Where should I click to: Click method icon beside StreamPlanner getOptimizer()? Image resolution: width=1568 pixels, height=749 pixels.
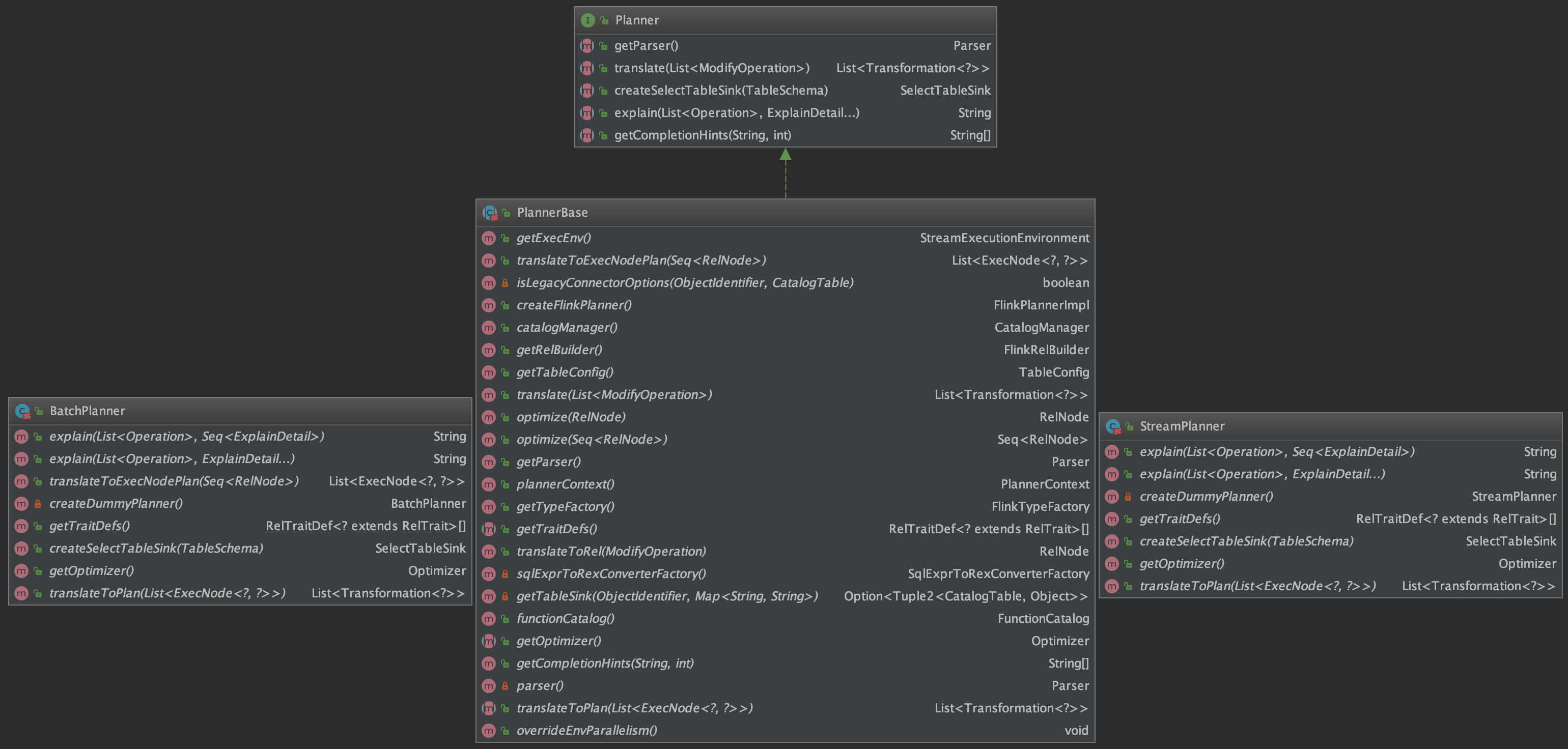[1111, 564]
